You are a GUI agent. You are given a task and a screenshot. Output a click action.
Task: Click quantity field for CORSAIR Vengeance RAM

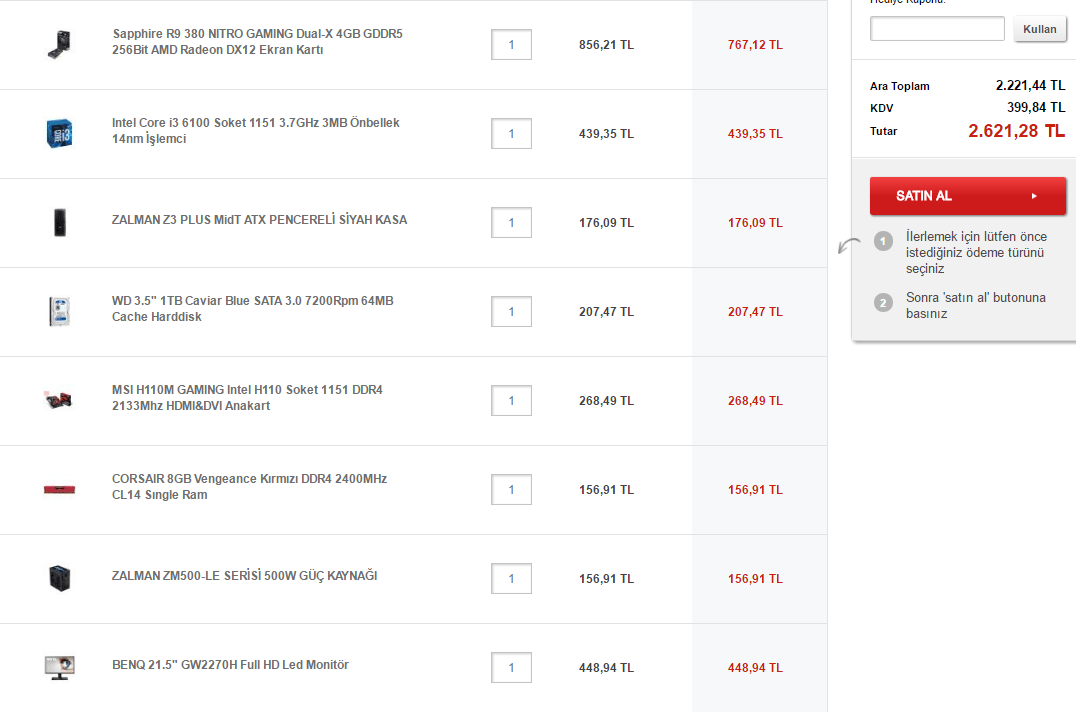(x=511, y=490)
